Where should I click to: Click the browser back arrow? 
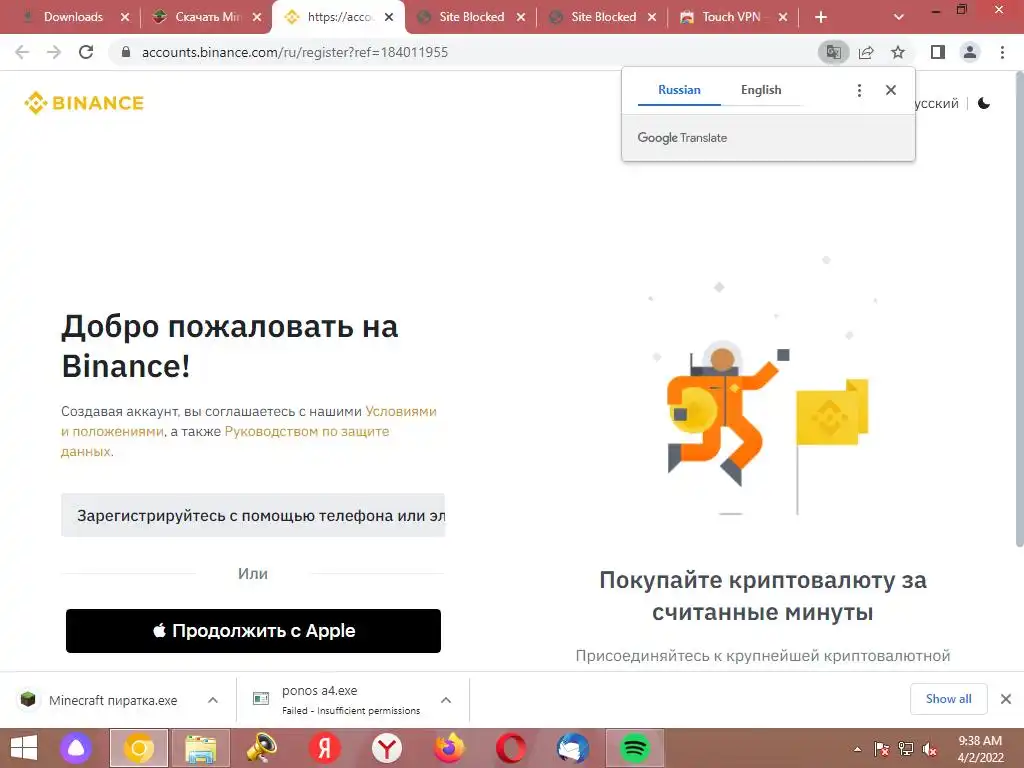(22, 52)
